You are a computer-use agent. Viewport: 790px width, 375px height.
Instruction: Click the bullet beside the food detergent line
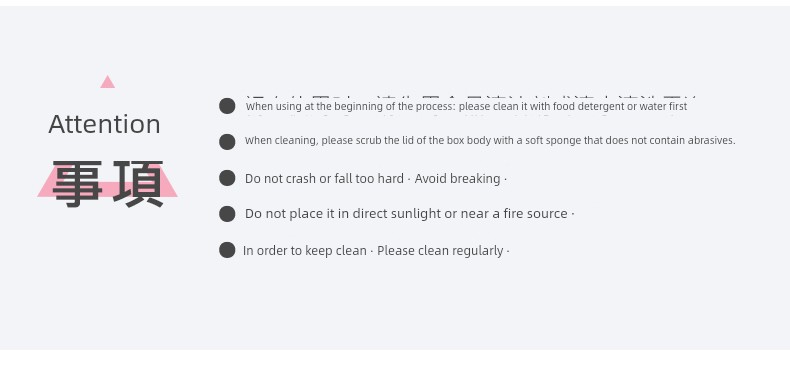coord(227,106)
